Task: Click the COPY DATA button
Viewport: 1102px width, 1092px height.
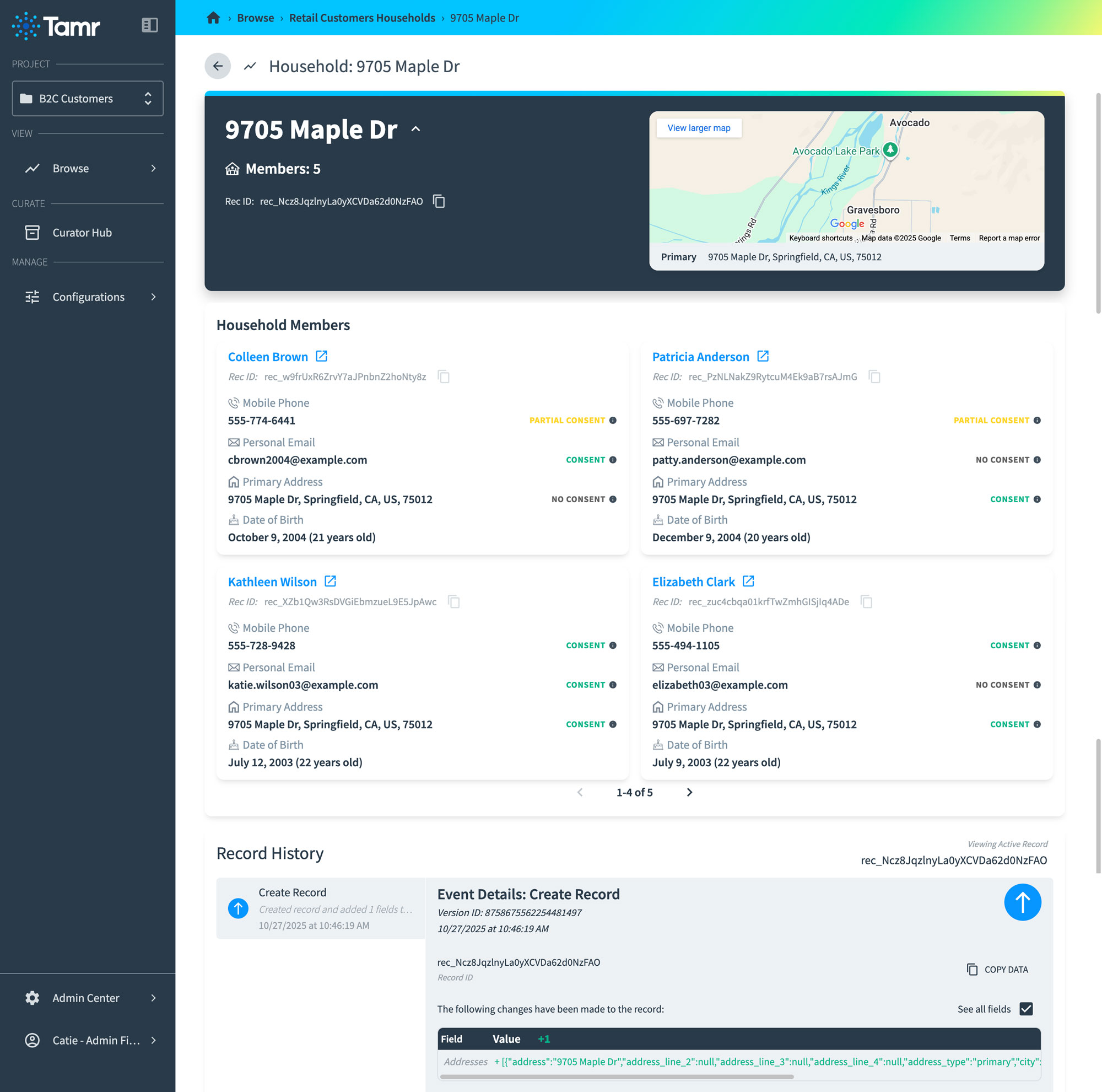Action: pos(998,969)
